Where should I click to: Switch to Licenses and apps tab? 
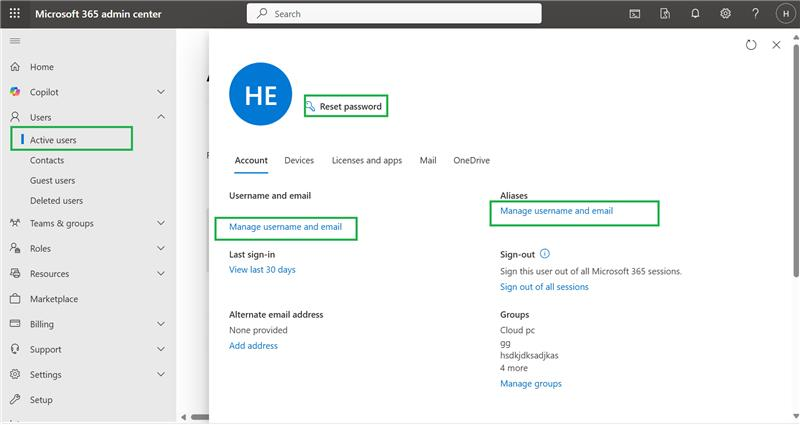click(x=367, y=160)
